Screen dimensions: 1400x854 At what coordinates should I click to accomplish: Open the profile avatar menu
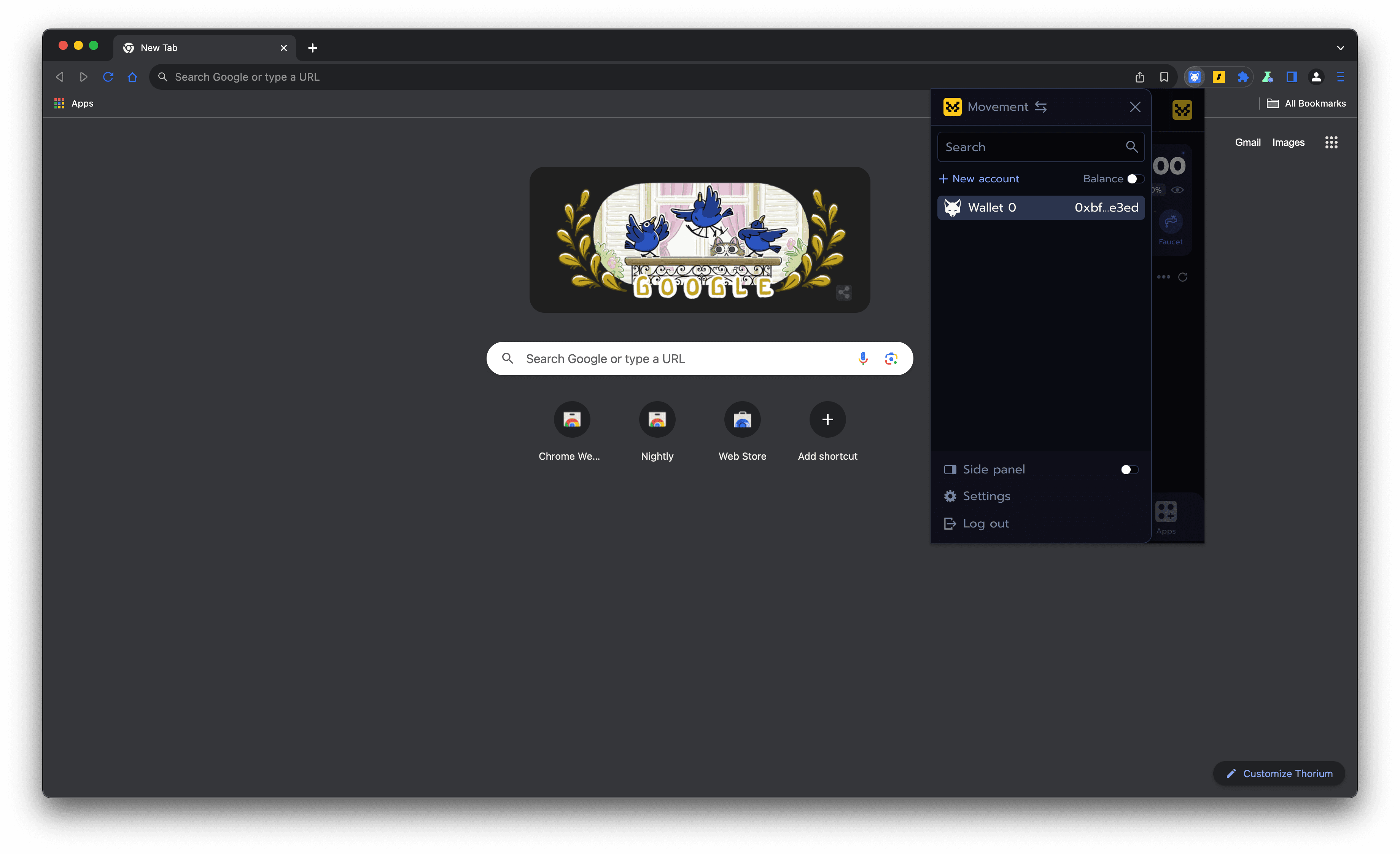(x=1316, y=77)
